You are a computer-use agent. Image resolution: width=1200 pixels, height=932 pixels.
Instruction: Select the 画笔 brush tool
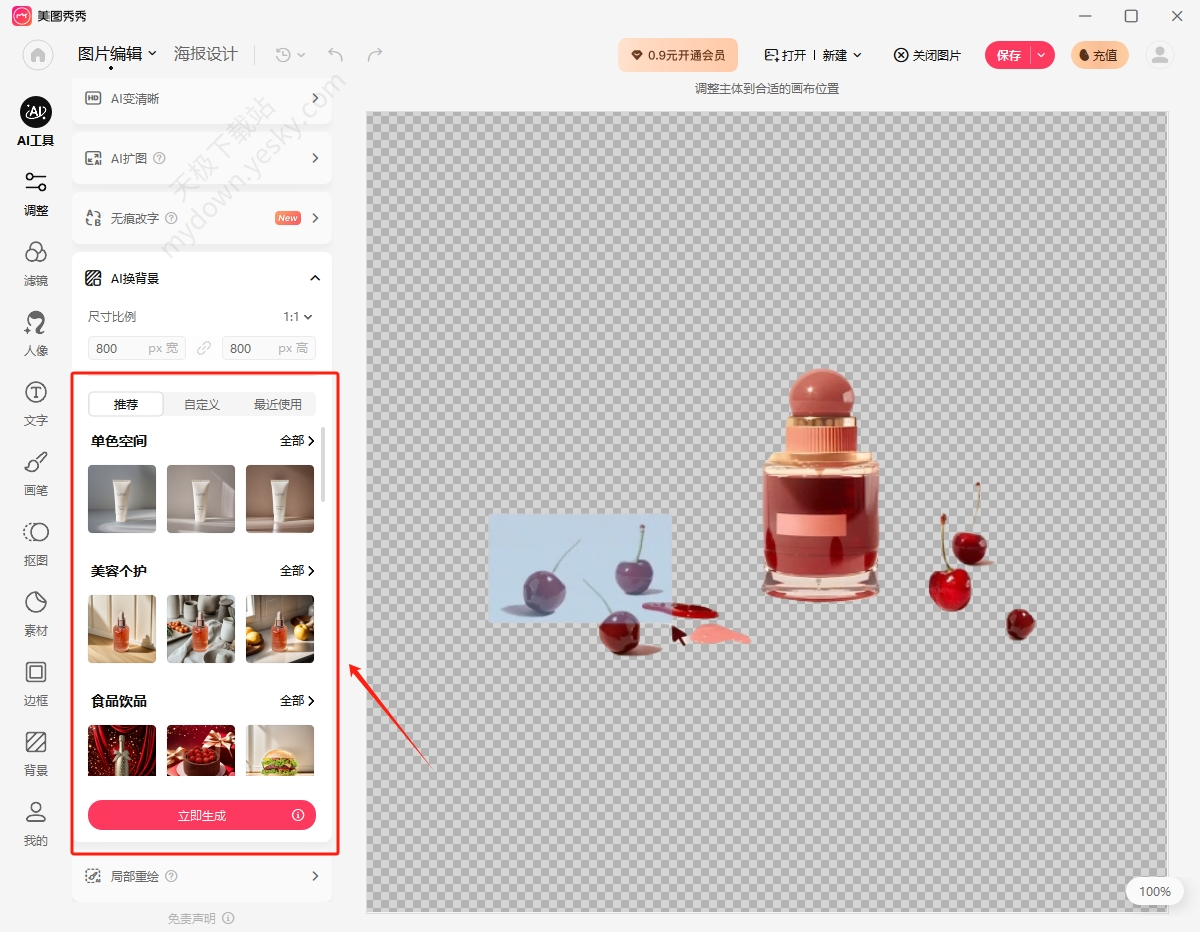[x=36, y=473]
